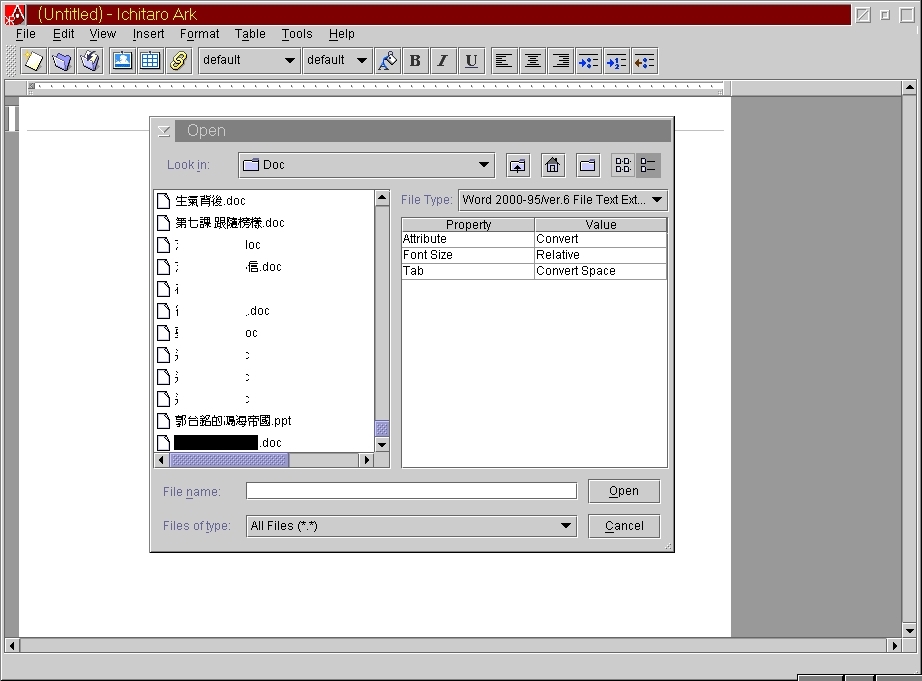Open the first 'default' style dropdown

(249, 61)
